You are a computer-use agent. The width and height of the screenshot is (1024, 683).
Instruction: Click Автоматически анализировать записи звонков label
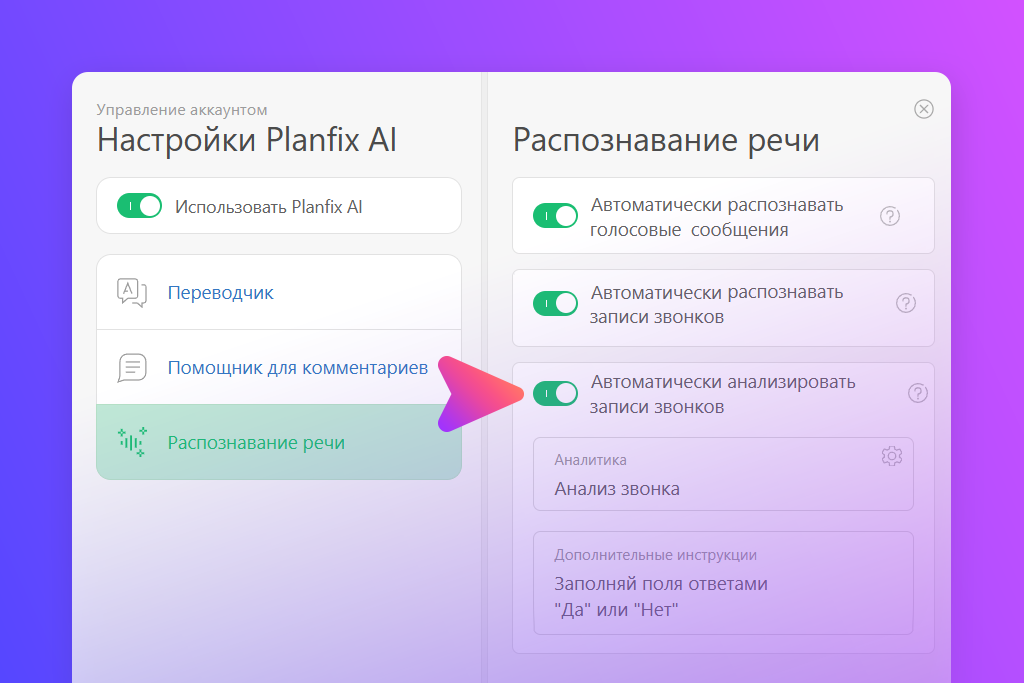(x=722, y=394)
